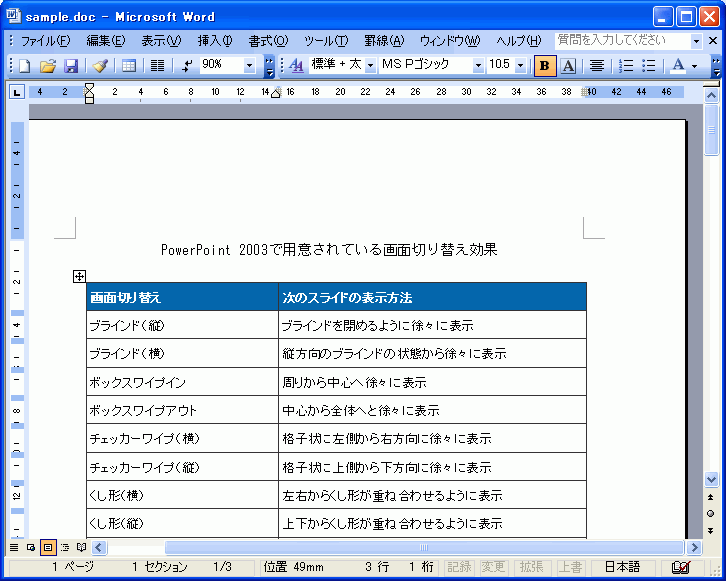Apply numbered list formatting
Image resolution: width=726 pixels, height=581 pixels.
(x=626, y=66)
